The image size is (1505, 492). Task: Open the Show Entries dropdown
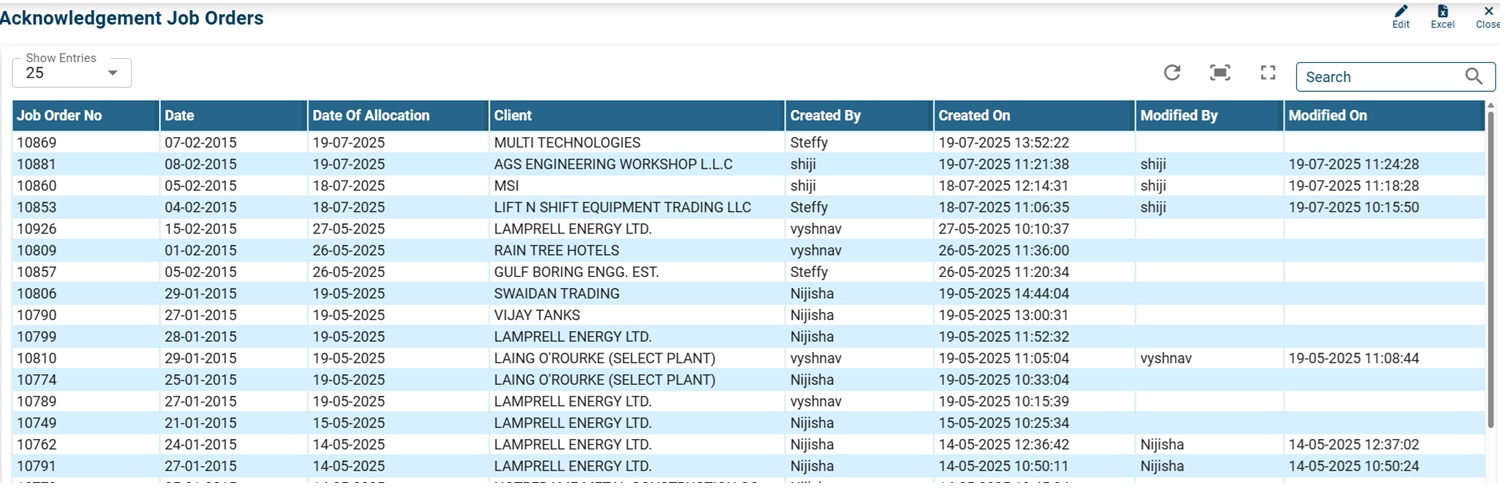[x=72, y=72]
